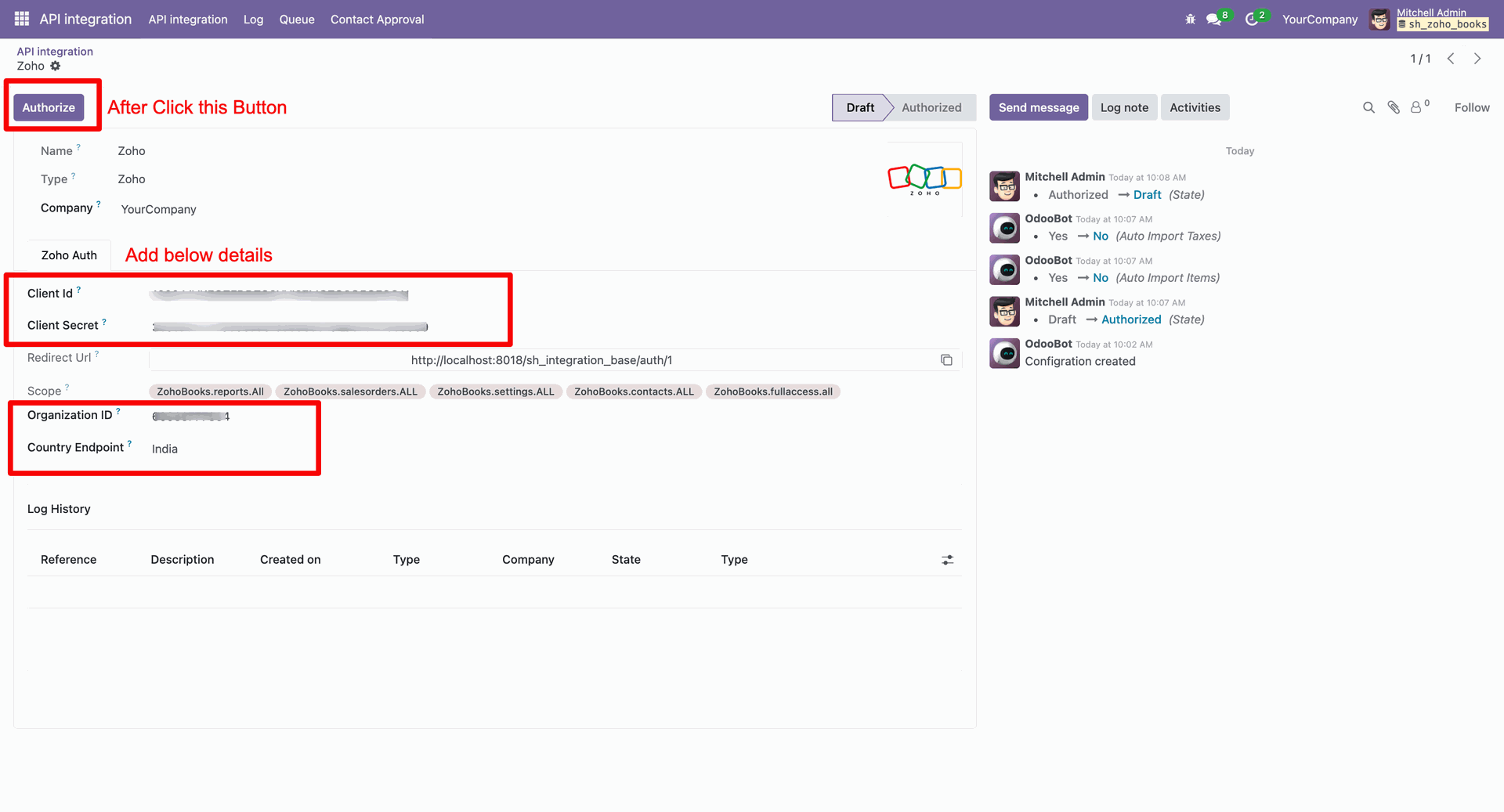Click the ZohoBooks.fullaccess.all scope tag
The image size is (1504, 812).
pos(773,392)
